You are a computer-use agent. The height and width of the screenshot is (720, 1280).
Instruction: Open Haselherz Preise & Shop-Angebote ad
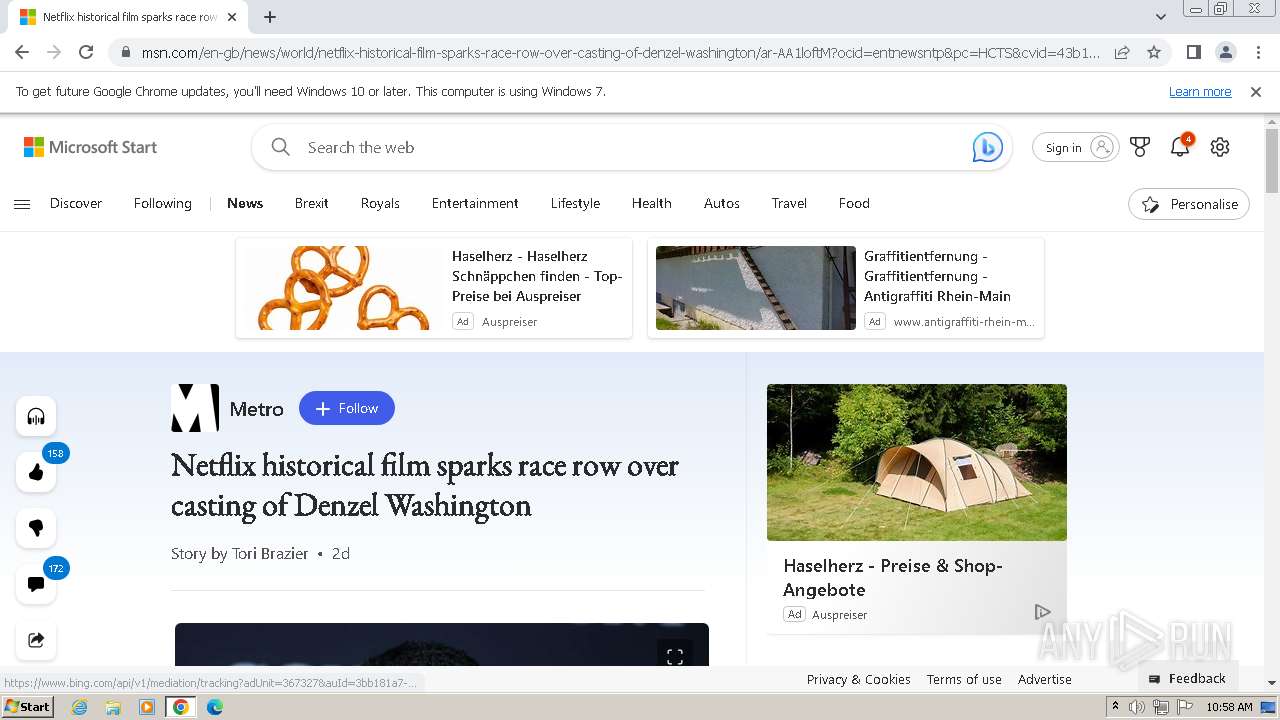click(893, 578)
